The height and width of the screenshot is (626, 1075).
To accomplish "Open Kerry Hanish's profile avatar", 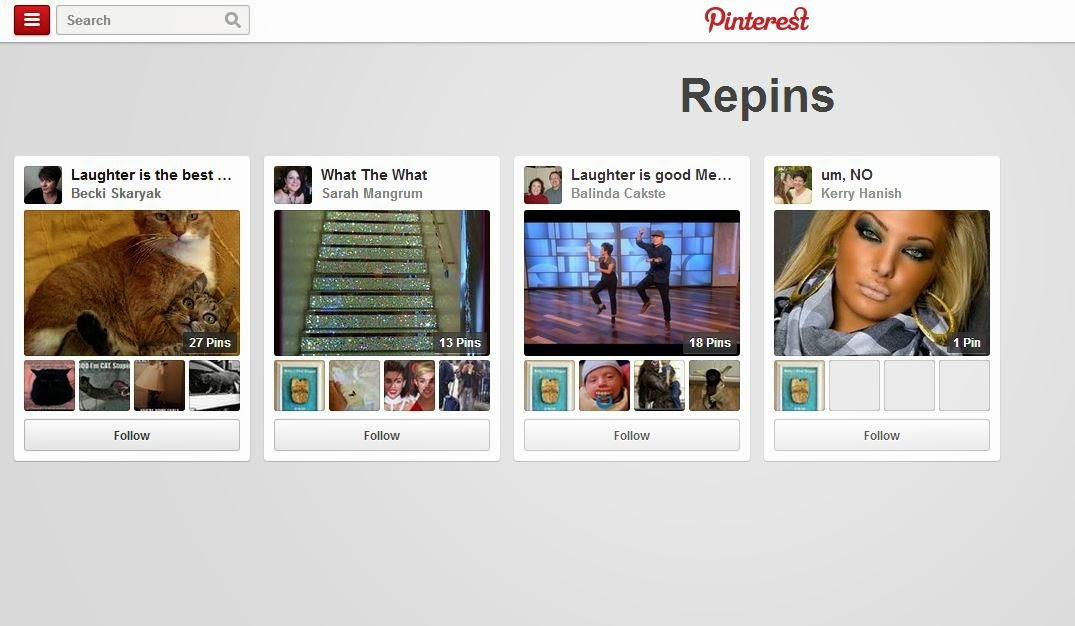I will [793, 184].
